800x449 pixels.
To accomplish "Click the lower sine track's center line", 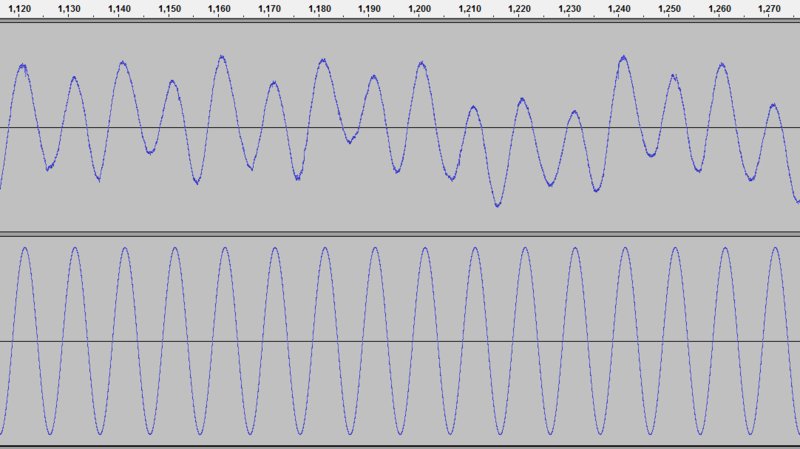I will click(x=400, y=341).
